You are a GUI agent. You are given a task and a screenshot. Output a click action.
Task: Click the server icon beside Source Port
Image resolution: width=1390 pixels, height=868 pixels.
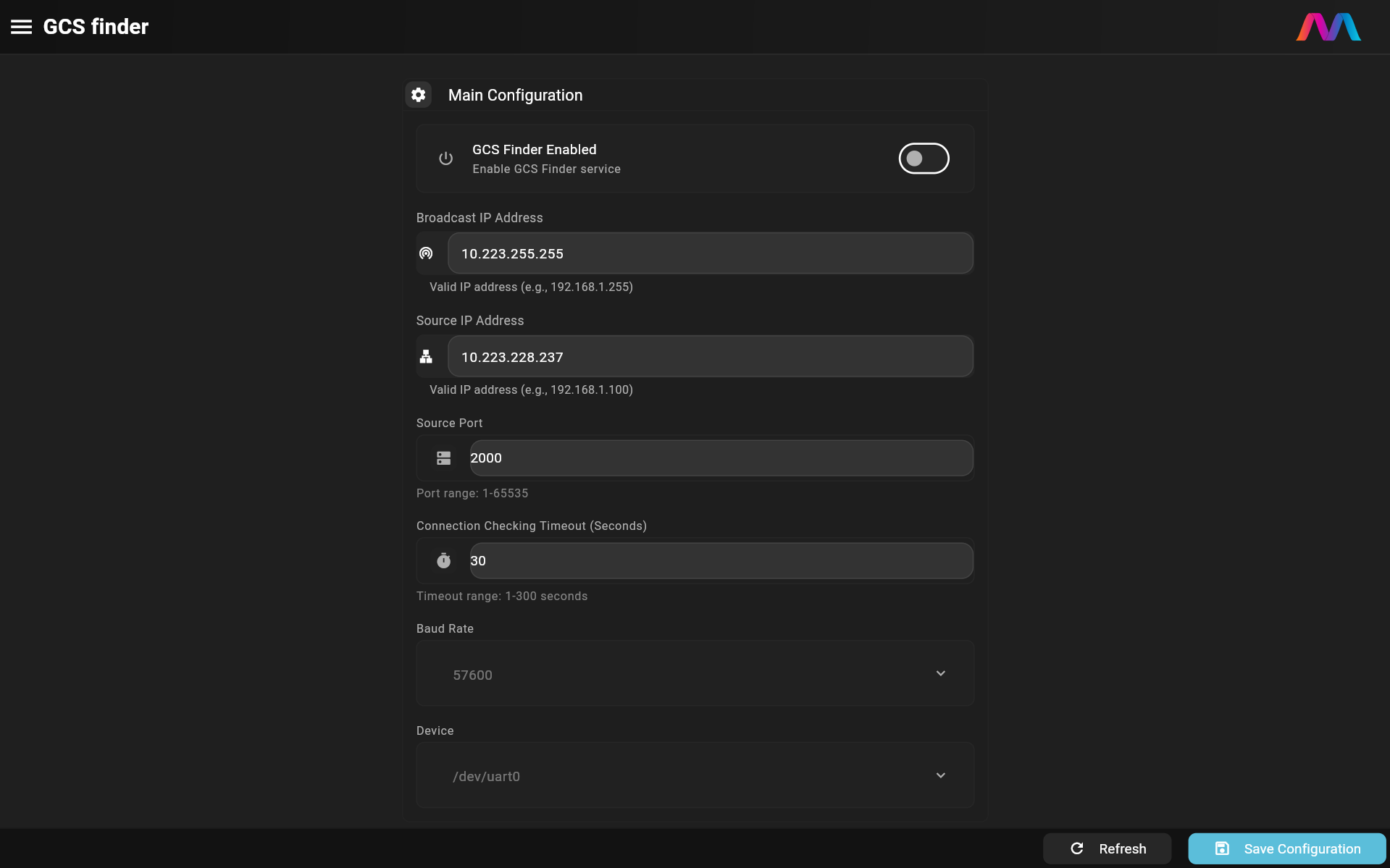click(443, 458)
